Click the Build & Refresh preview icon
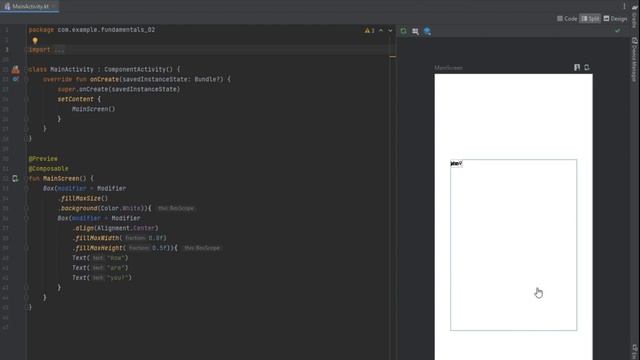This screenshot has height=360, width=640. pos(403,31)
